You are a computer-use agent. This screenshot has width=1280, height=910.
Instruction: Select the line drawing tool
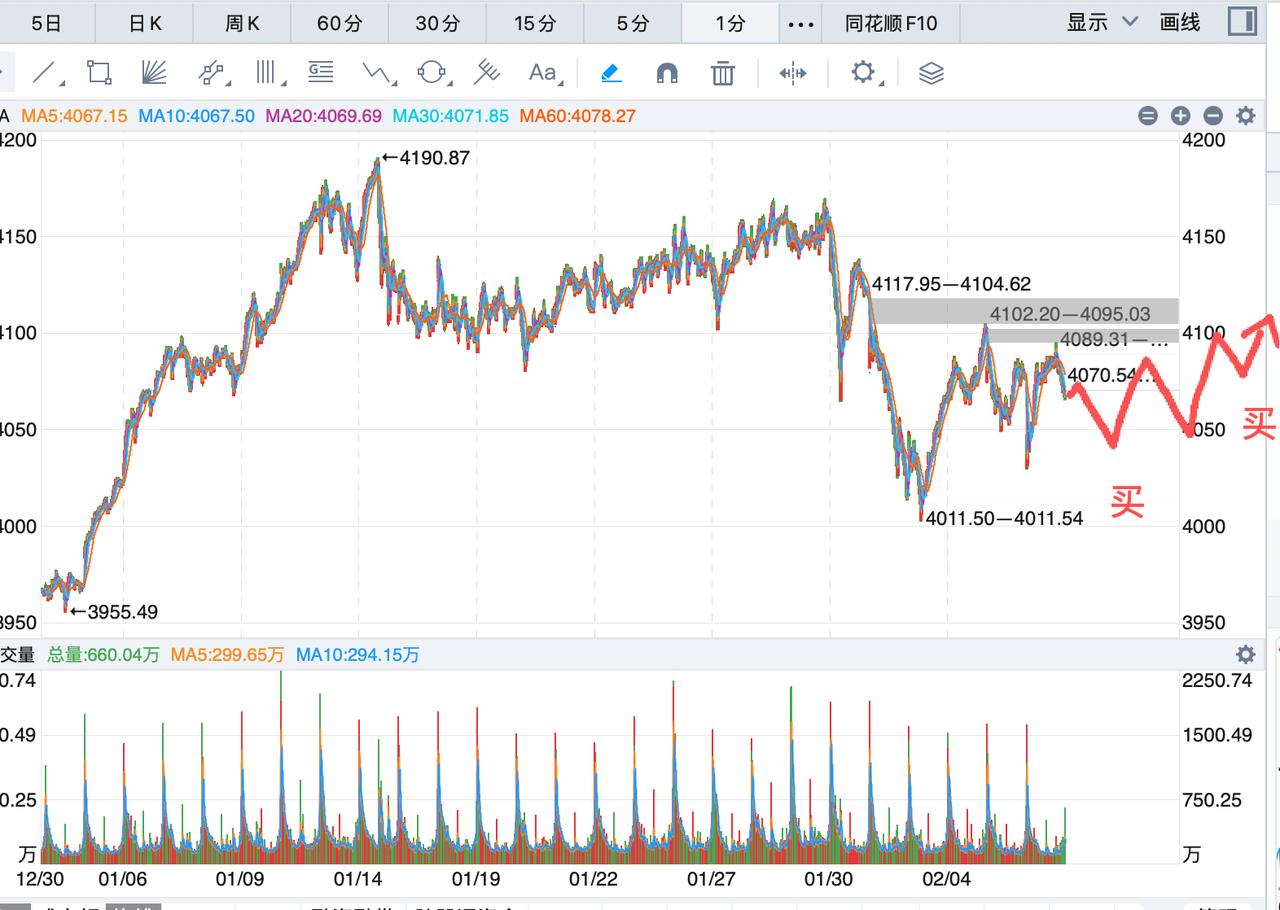tap(44, 72)
